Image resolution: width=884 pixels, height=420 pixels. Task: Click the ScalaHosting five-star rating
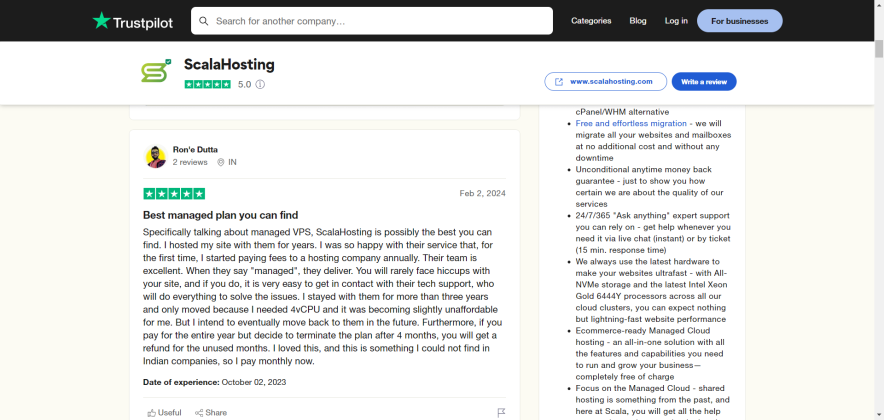pyautogui.click(x=207, y=85)
